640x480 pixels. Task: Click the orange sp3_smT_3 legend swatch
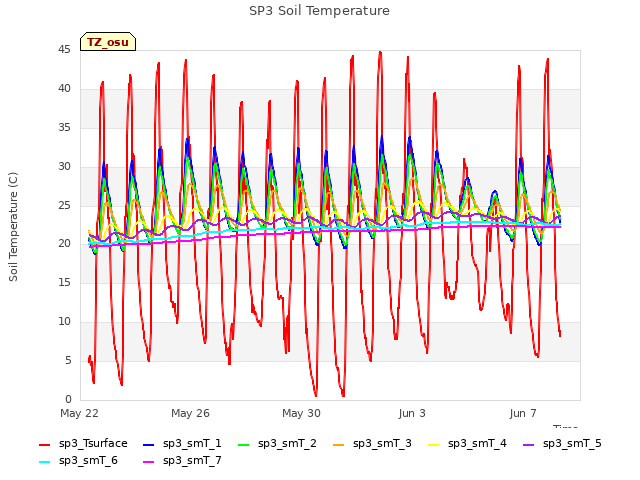(x=339, y=444)
